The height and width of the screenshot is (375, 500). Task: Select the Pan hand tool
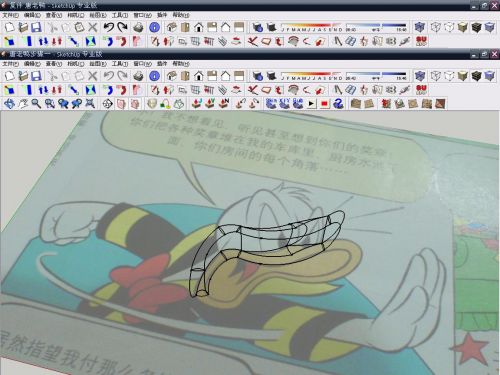point(23,104)
